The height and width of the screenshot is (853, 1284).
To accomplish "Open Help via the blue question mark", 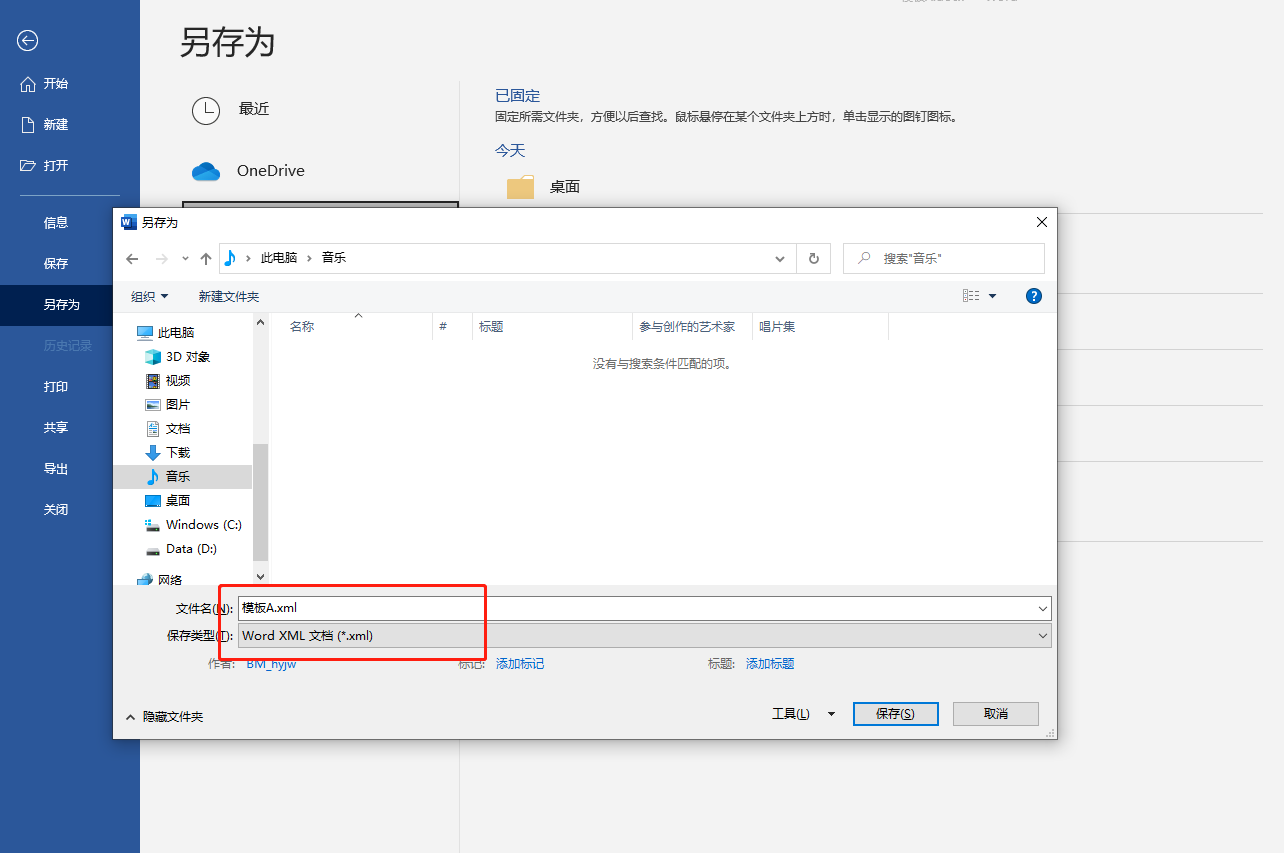I will pyautogui.click(x=1033, y=296).
